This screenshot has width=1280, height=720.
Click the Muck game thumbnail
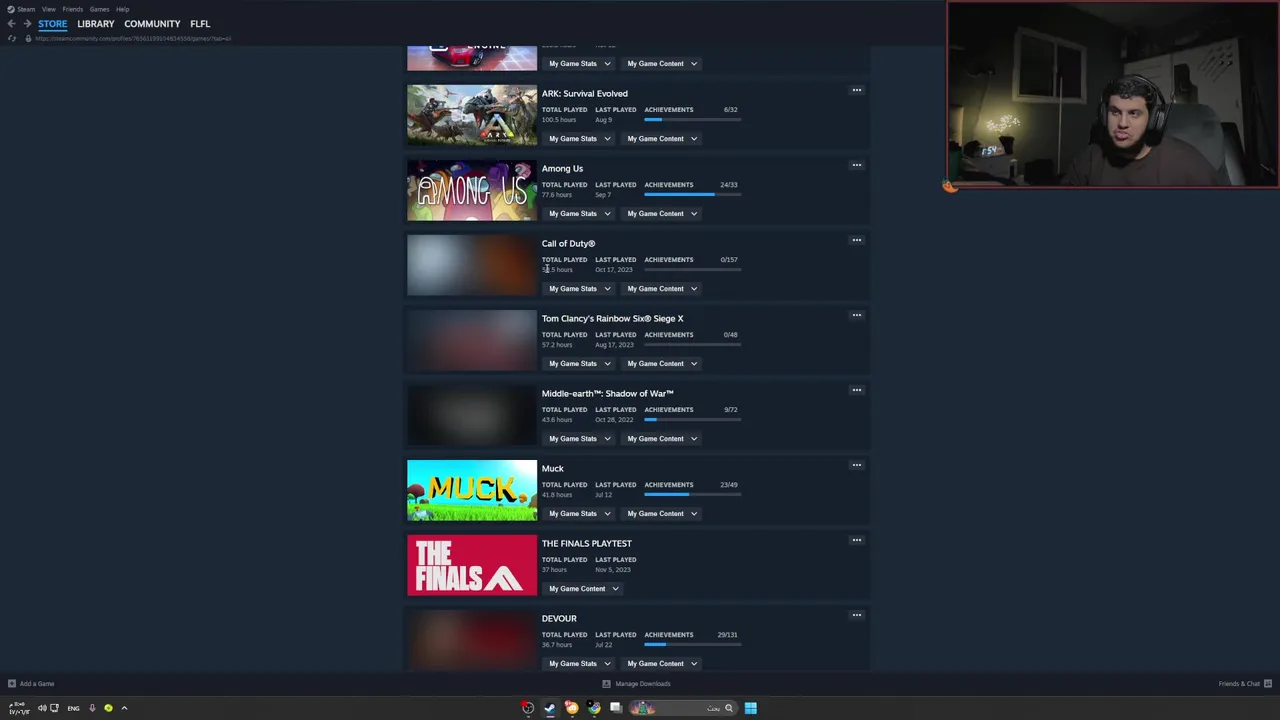point(472,490)
